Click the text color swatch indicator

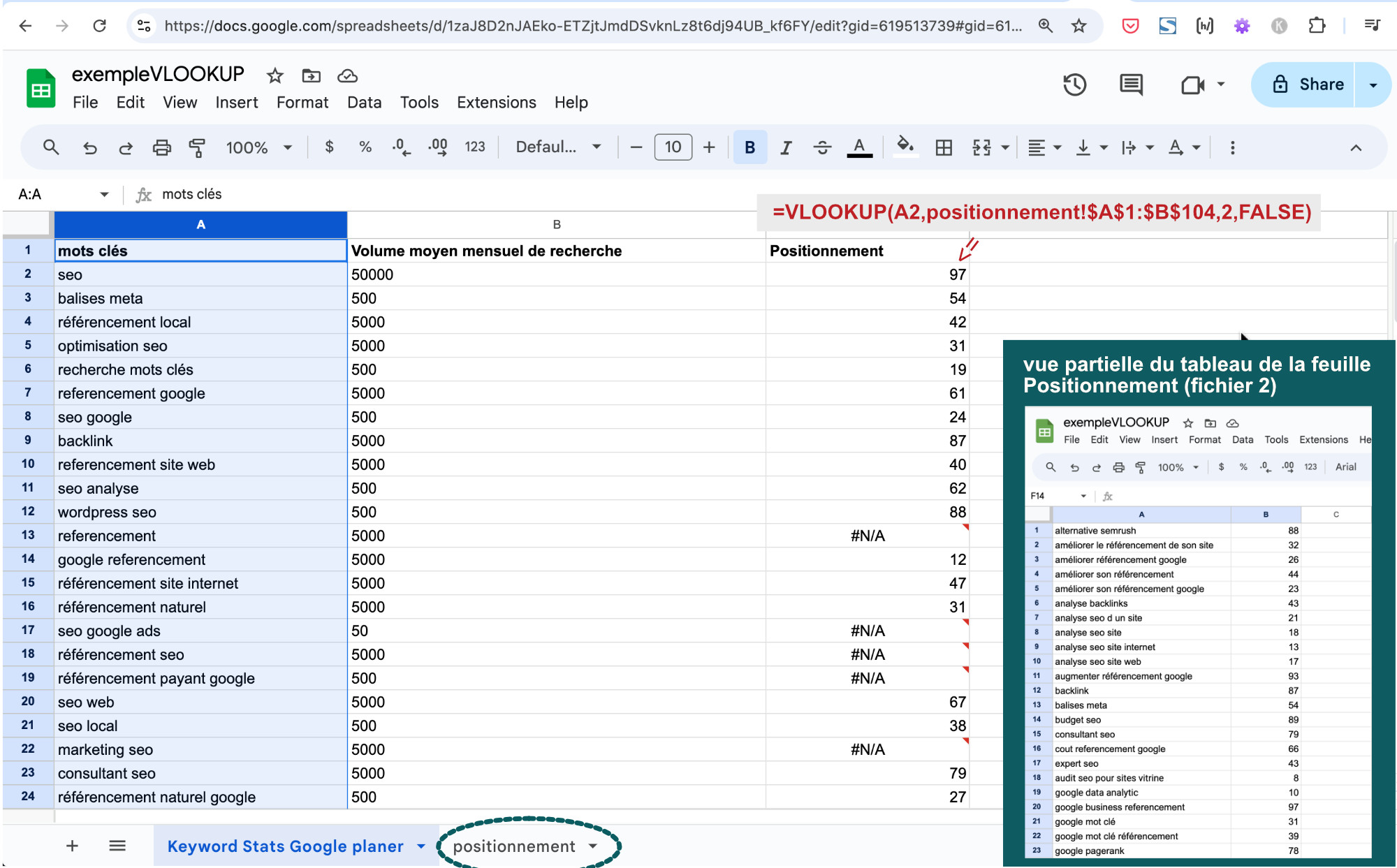click(859, 155)
